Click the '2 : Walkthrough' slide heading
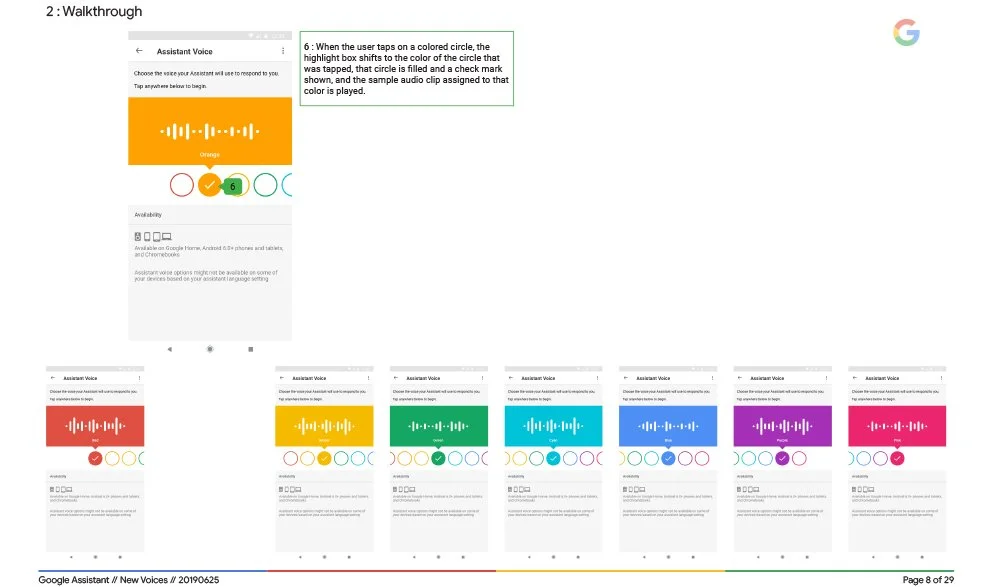Viewport: 1000px width, 587px height. pyautogui.click(x=94, y=11)
